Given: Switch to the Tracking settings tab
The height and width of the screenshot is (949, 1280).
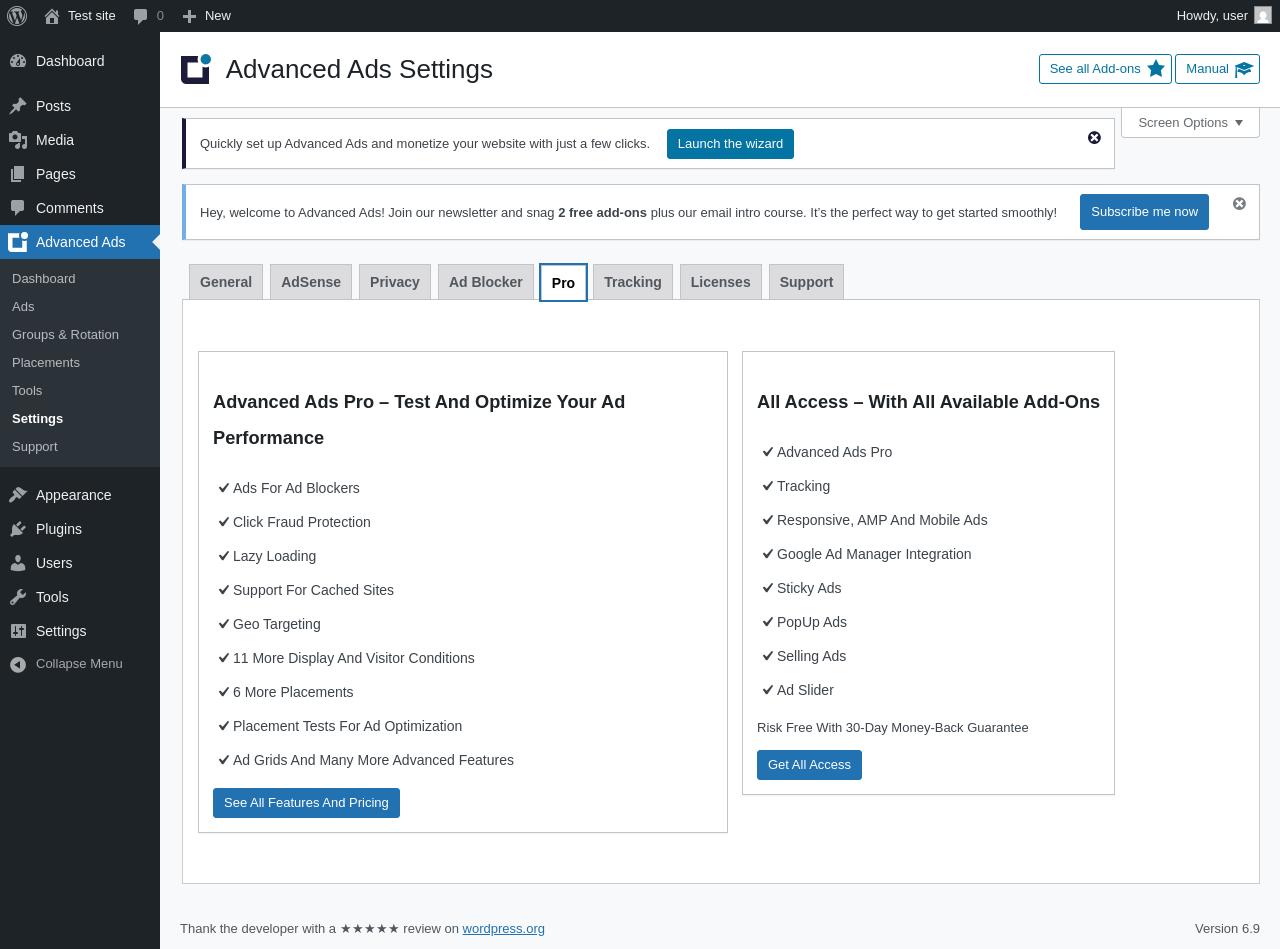Looking at the screenshot, I should tap(633, 282).
